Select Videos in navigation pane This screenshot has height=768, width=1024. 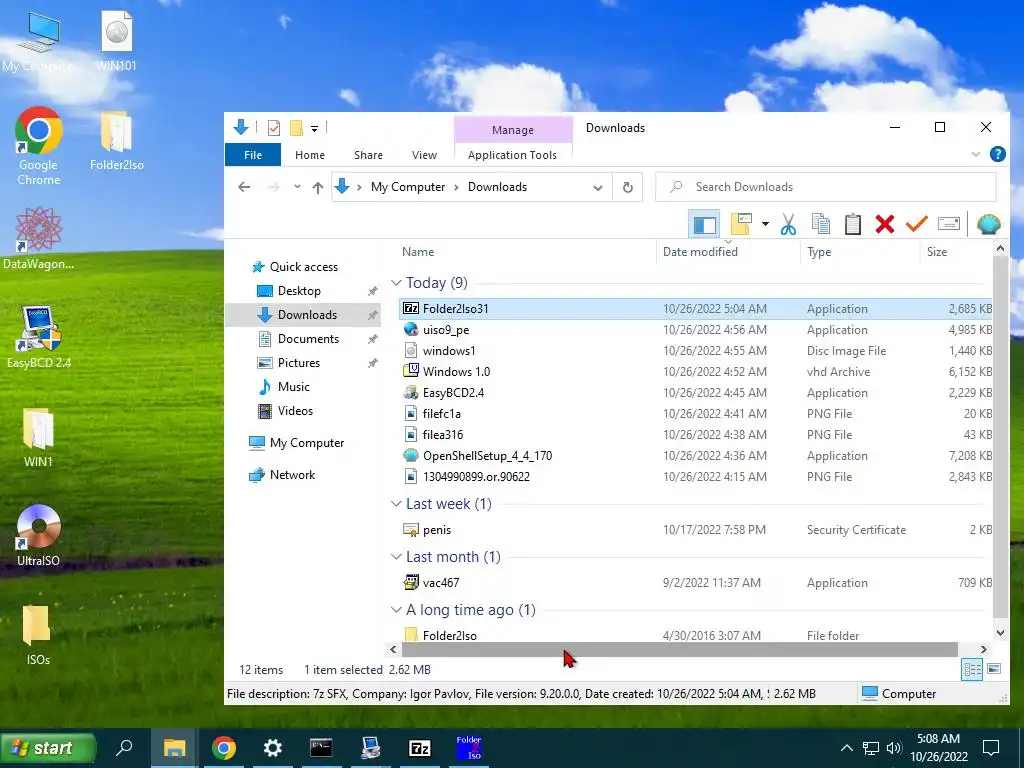pos(295,411)
